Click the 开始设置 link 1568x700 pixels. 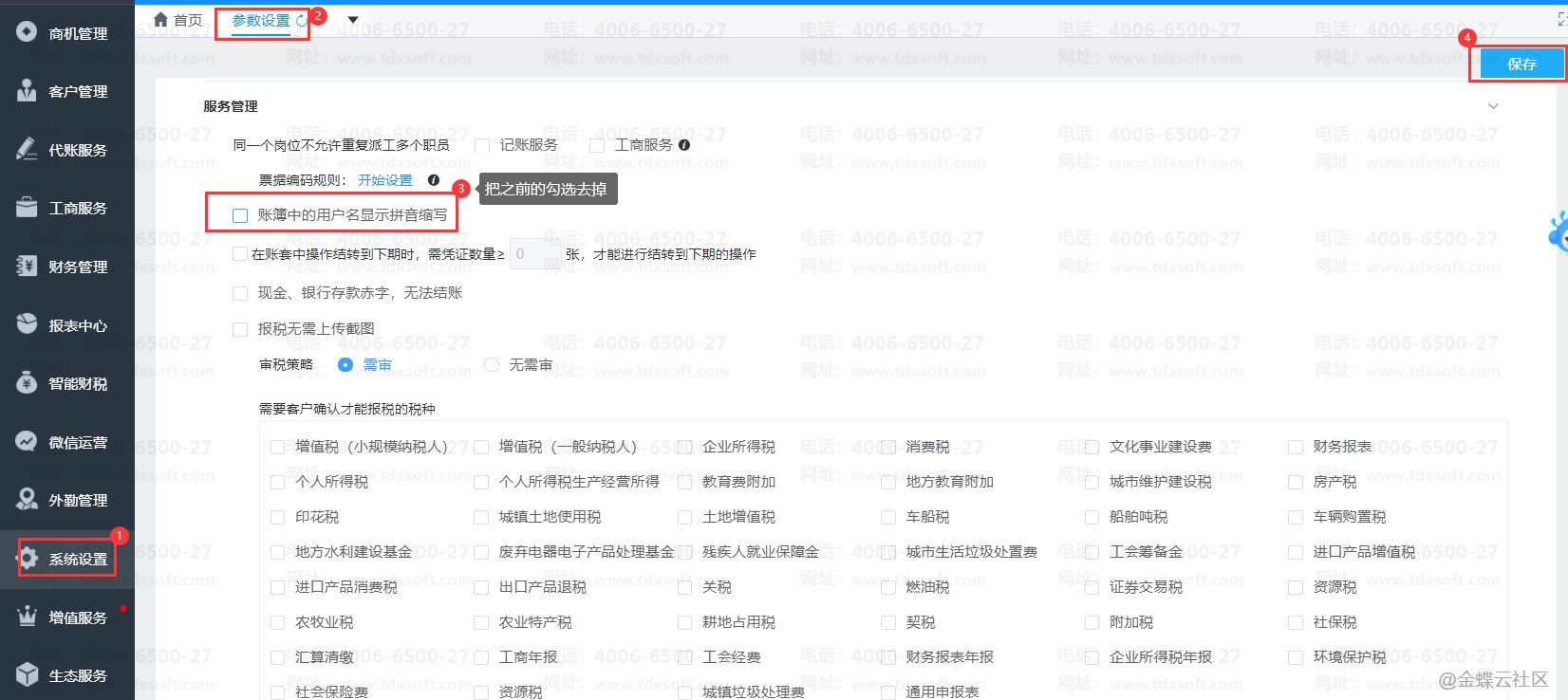point(384,180)
